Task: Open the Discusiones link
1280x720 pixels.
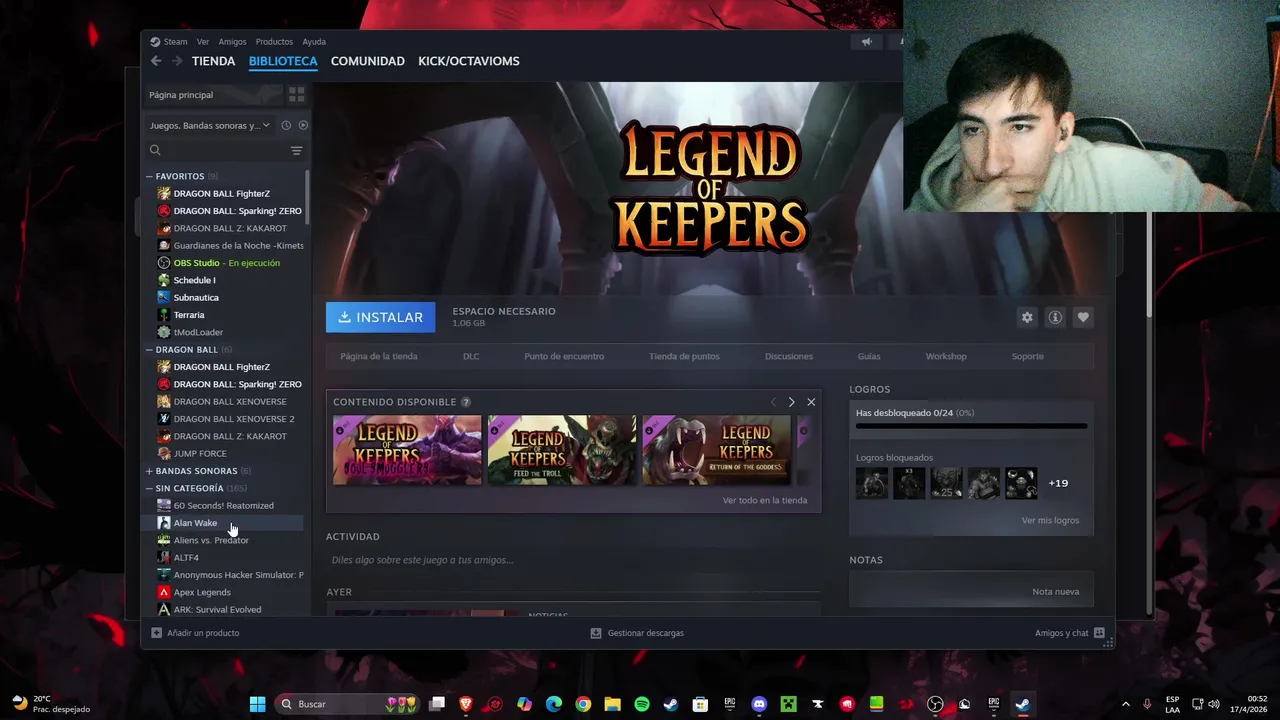Action: [789, 356]
